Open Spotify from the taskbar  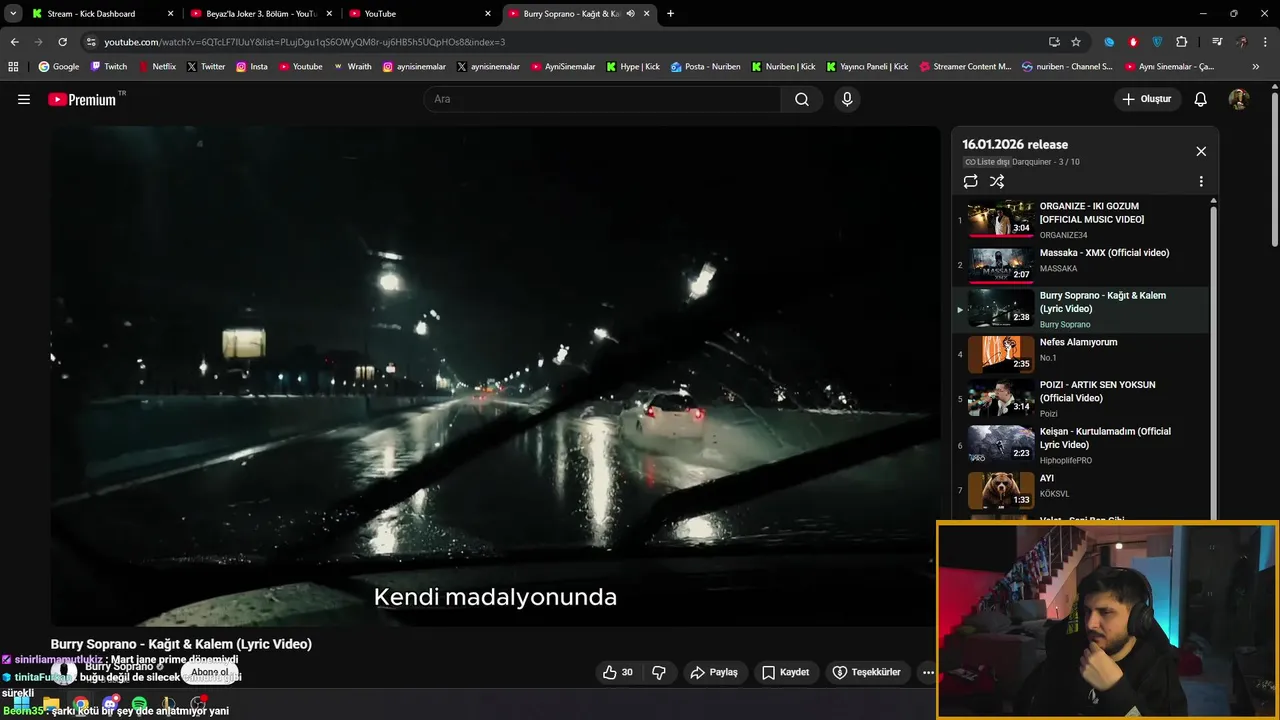click(x=139, y=703)
